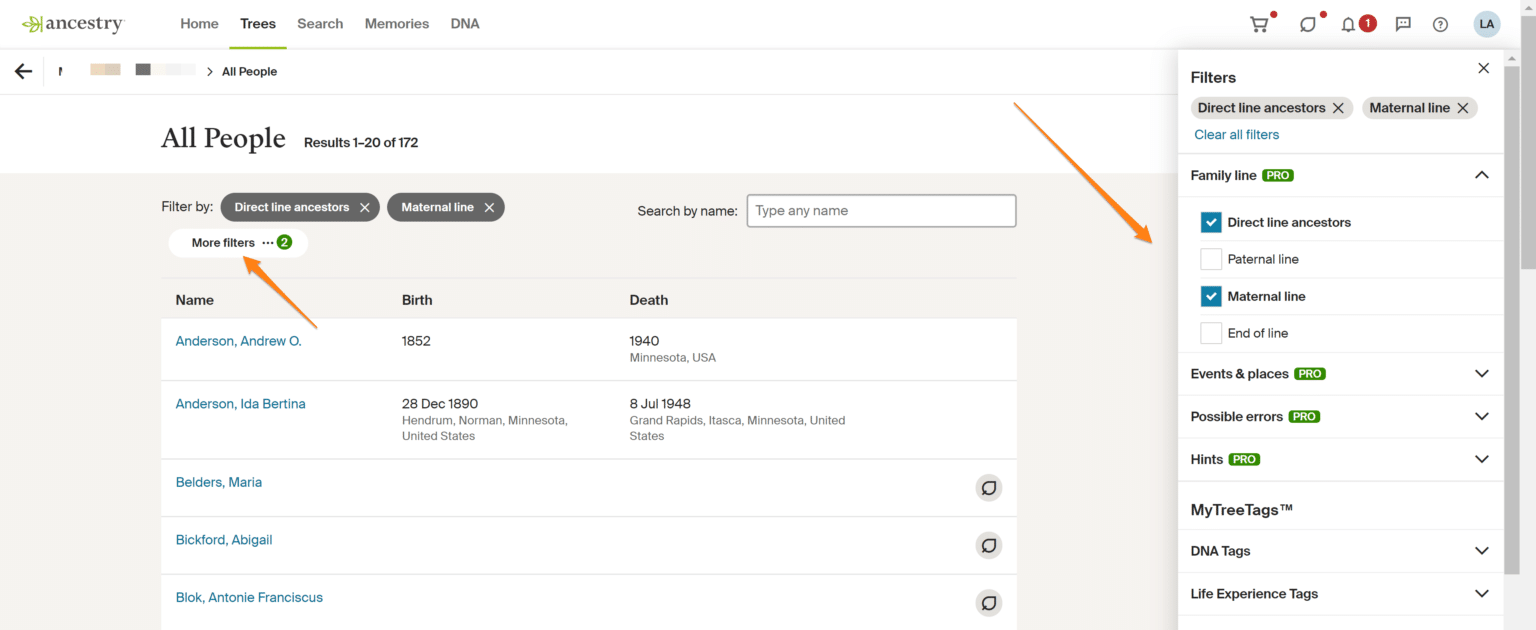Image resolution: width=1536 pixels, height=630 pixels.
Task: Close the Filters panel
Action: (1483, 68)
